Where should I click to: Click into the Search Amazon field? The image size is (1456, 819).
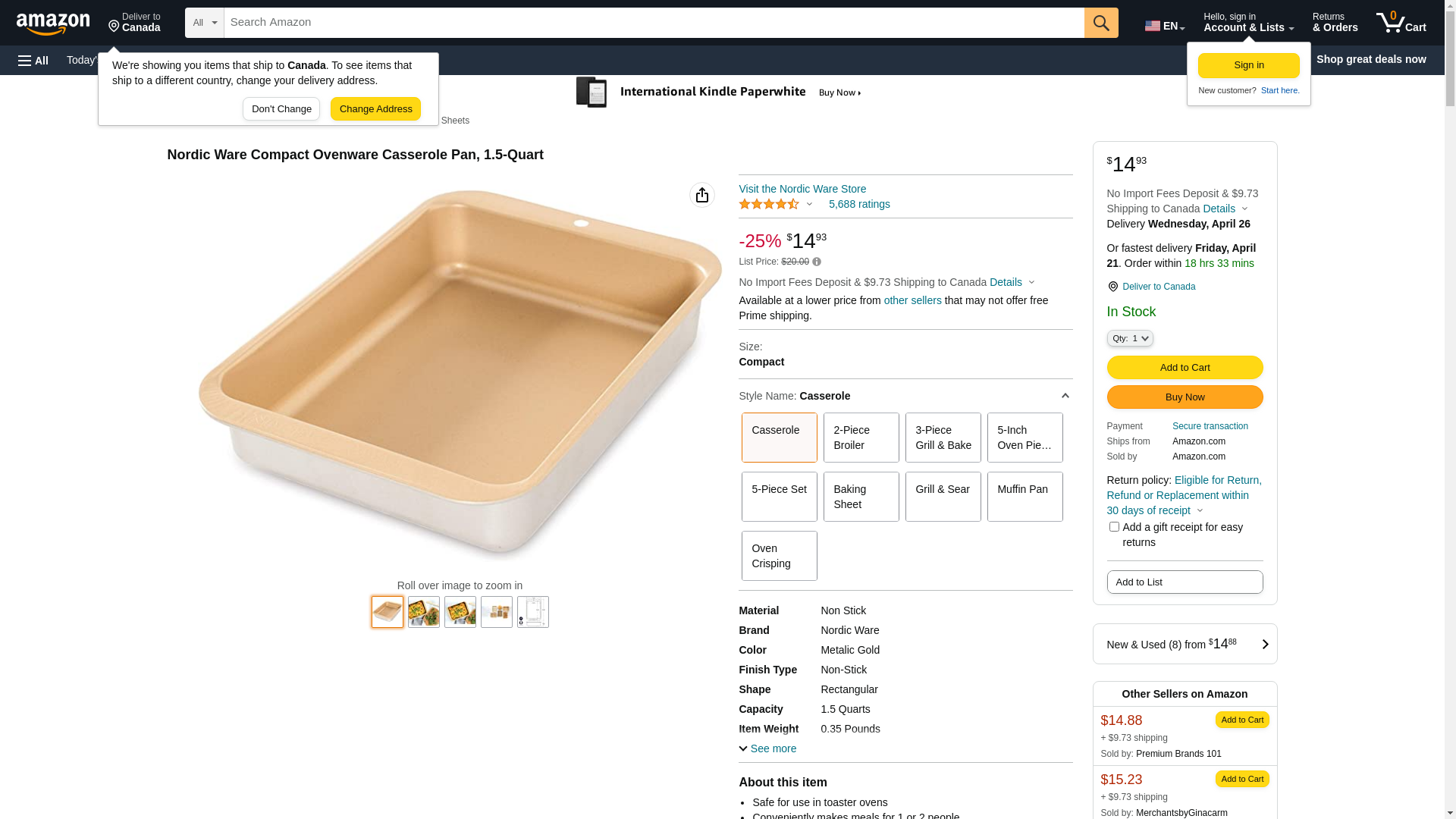(x=653, y=23)
